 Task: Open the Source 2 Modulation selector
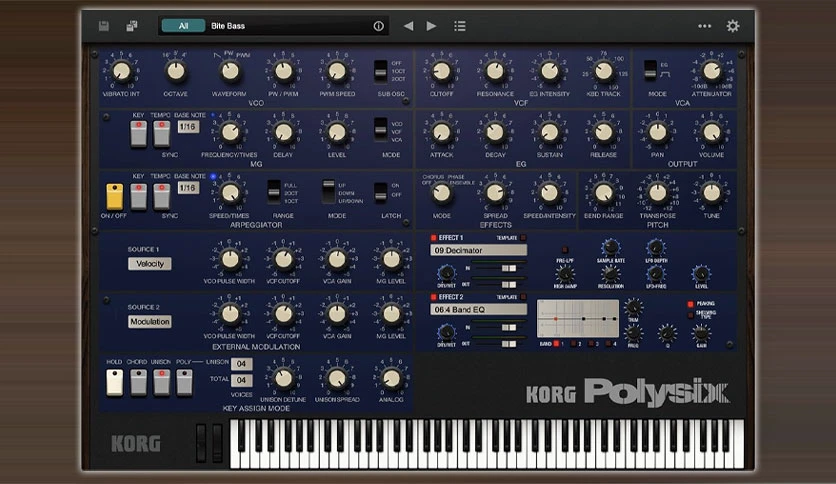(150, 322)
